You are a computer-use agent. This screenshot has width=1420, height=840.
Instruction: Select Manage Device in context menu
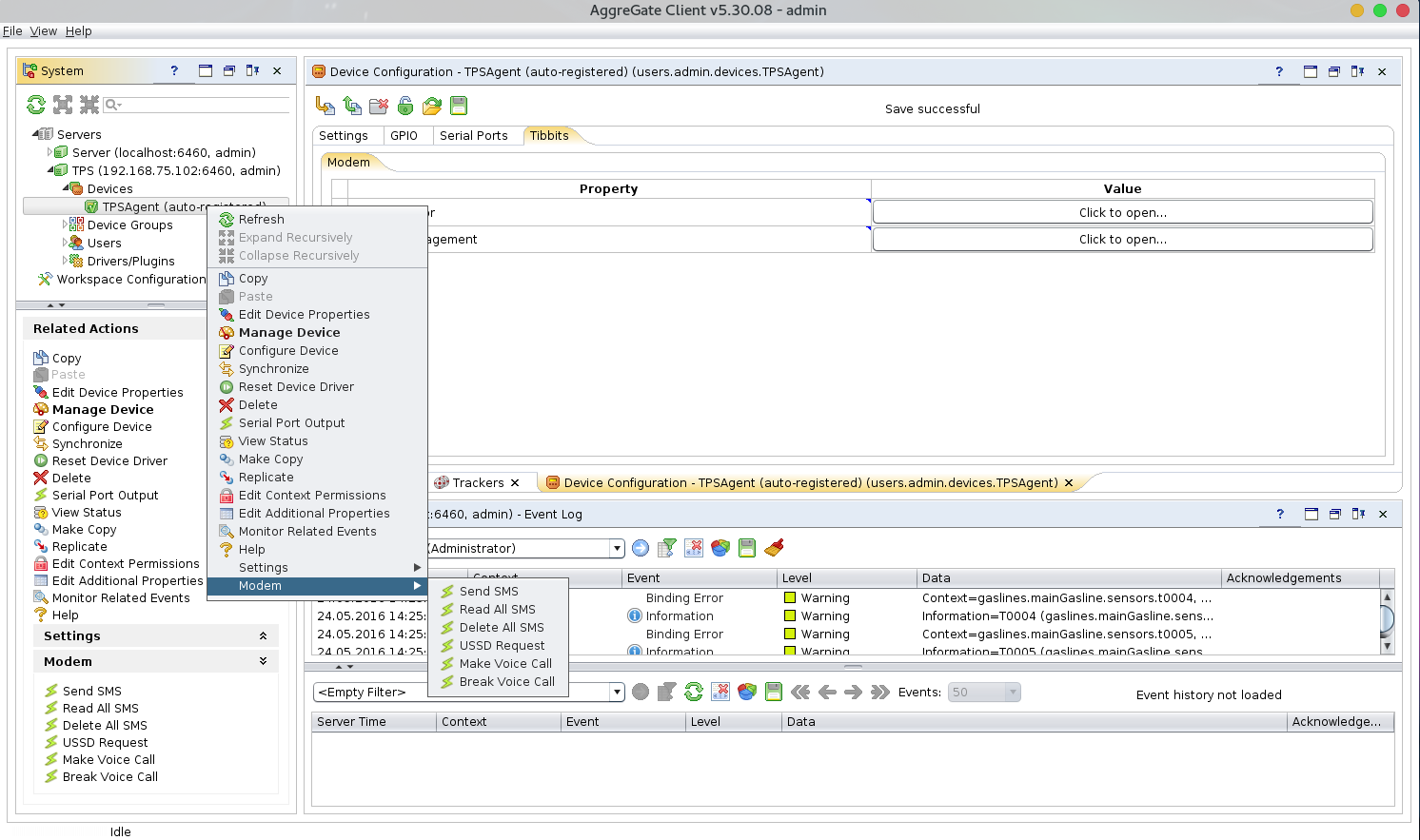point(289,332)
